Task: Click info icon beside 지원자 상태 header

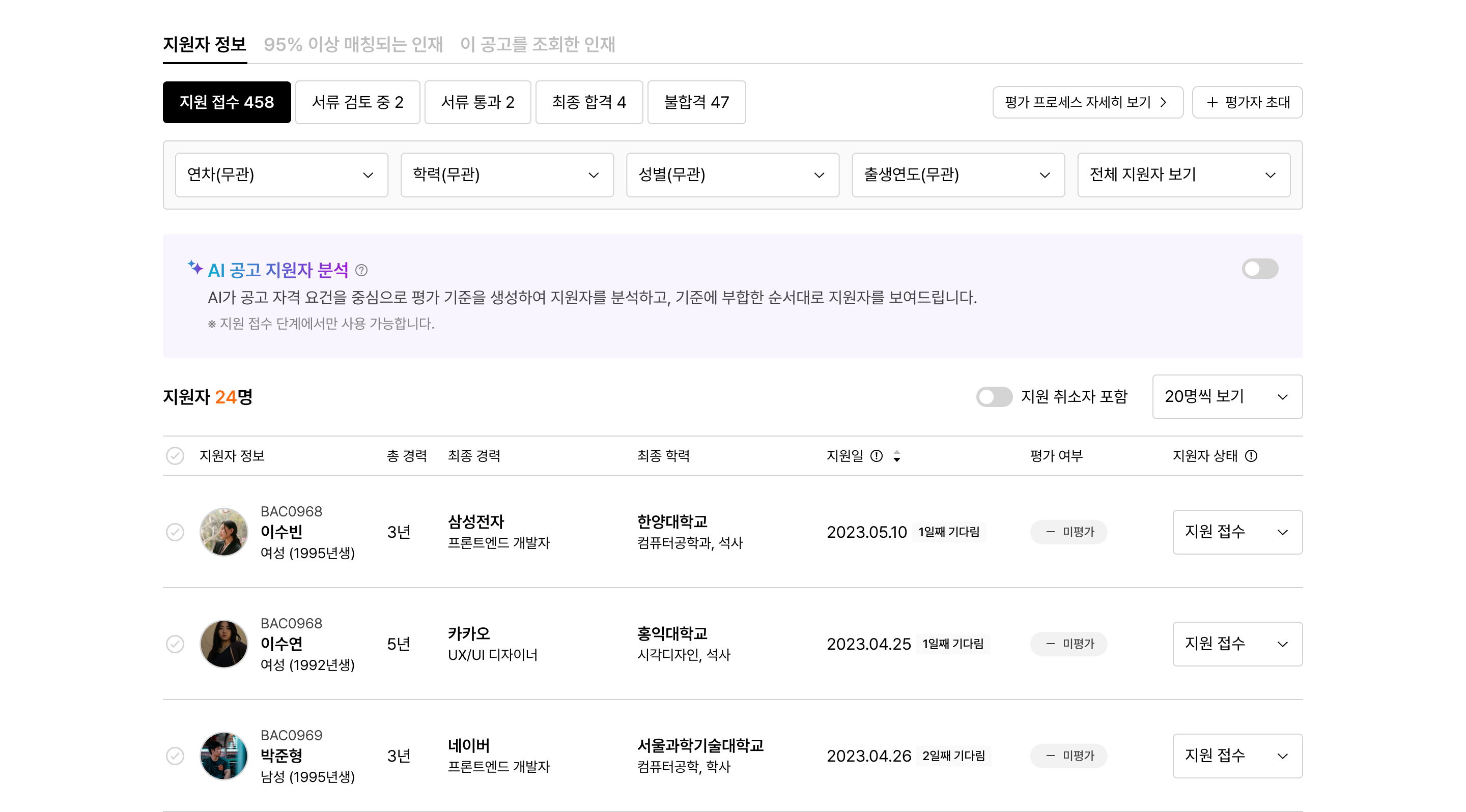Action: point(1251,455)
